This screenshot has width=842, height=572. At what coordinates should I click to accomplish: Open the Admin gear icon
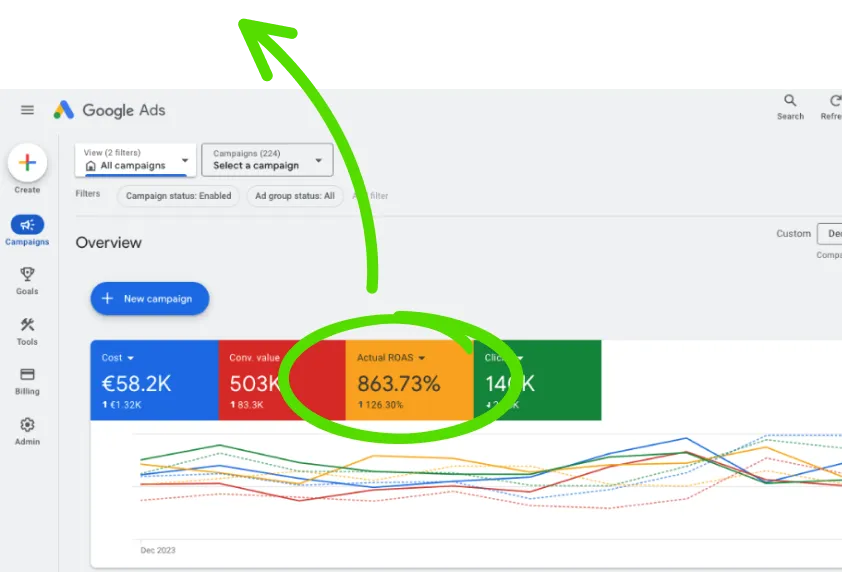27,426
